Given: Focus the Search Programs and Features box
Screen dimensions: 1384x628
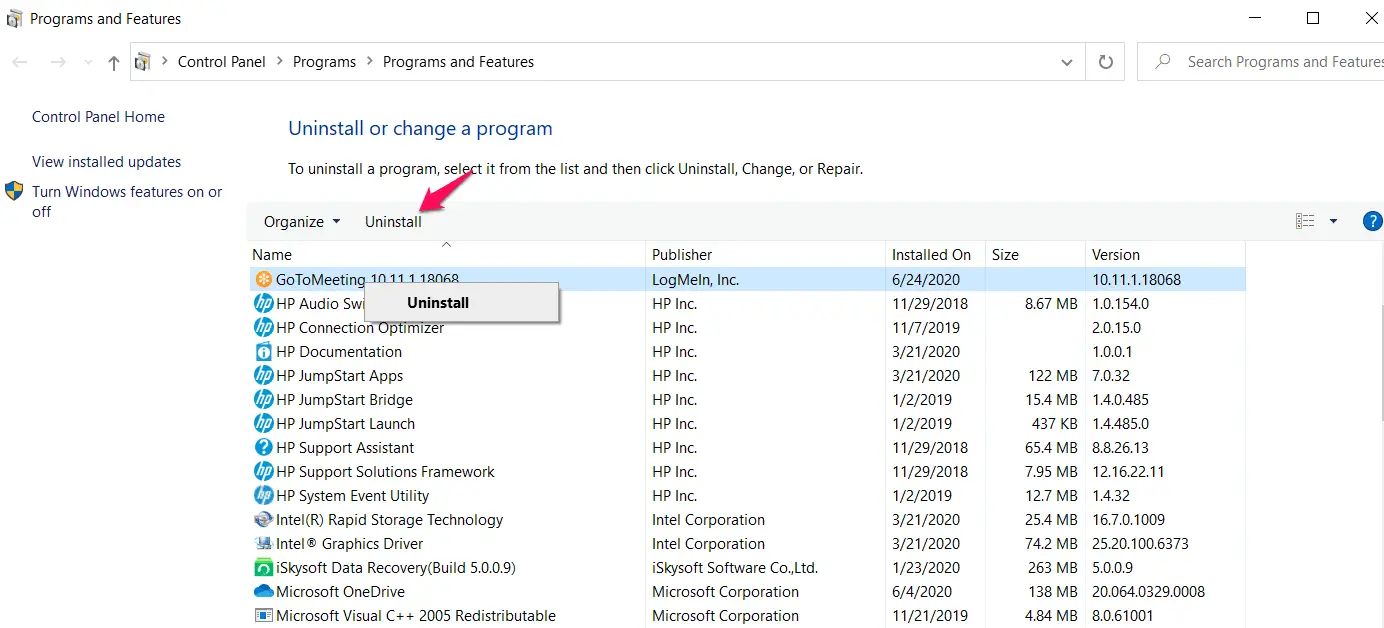Looking at the screenshot, I should (1261, 62).
